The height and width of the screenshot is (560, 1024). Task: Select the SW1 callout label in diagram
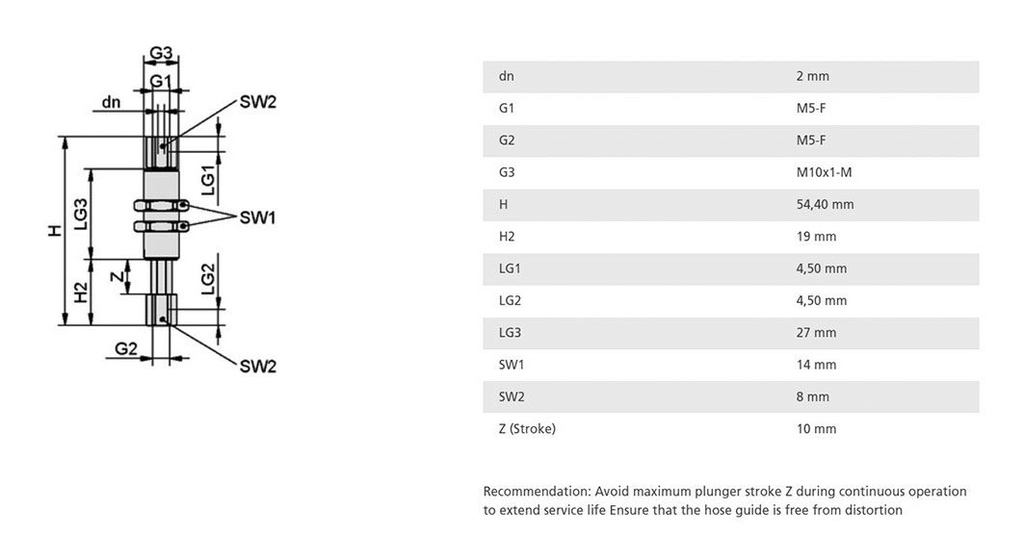tap(257, 217)
